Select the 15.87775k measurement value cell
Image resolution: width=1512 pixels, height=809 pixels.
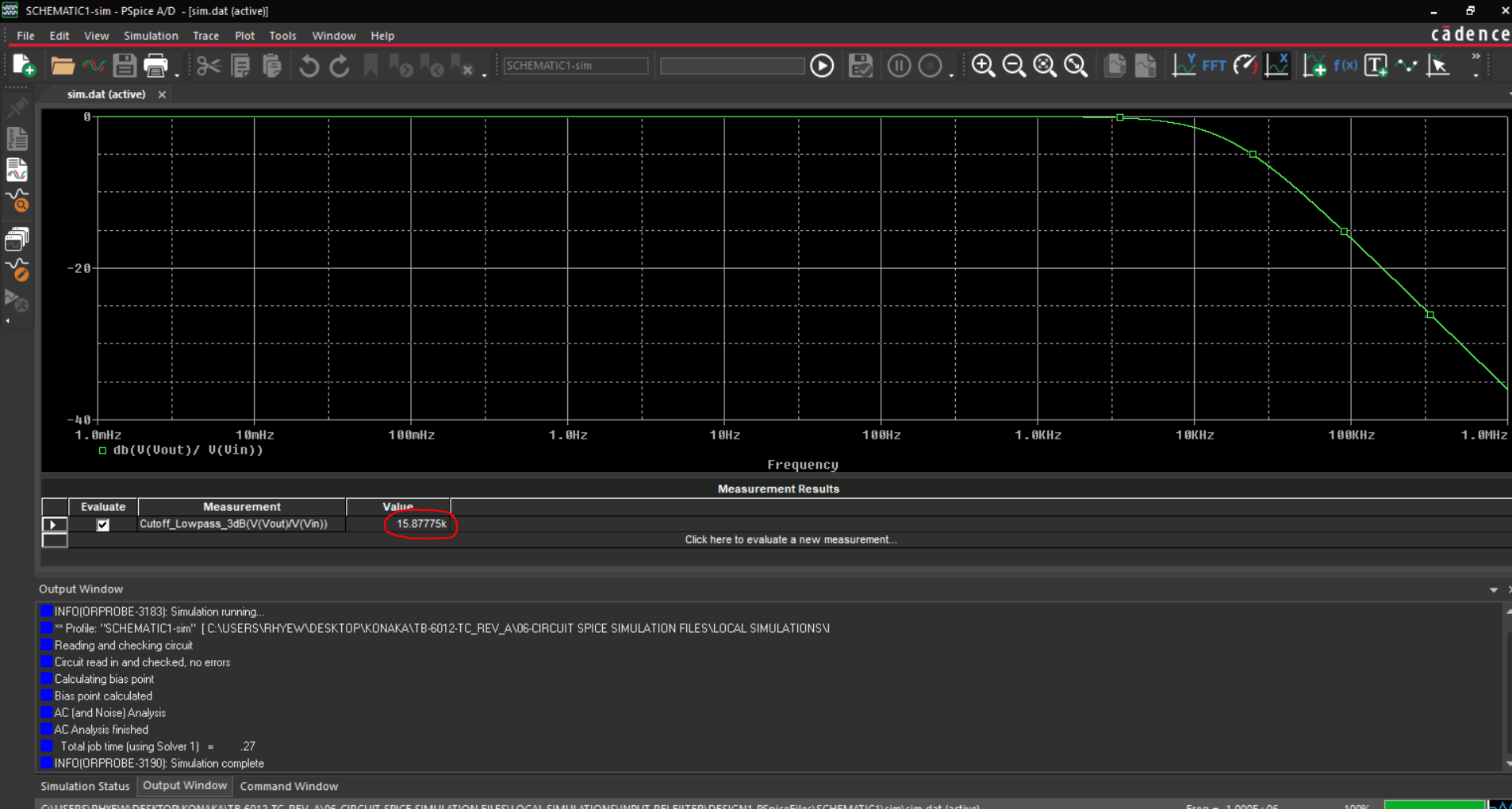pyautogui.click(x=420, y=523)
